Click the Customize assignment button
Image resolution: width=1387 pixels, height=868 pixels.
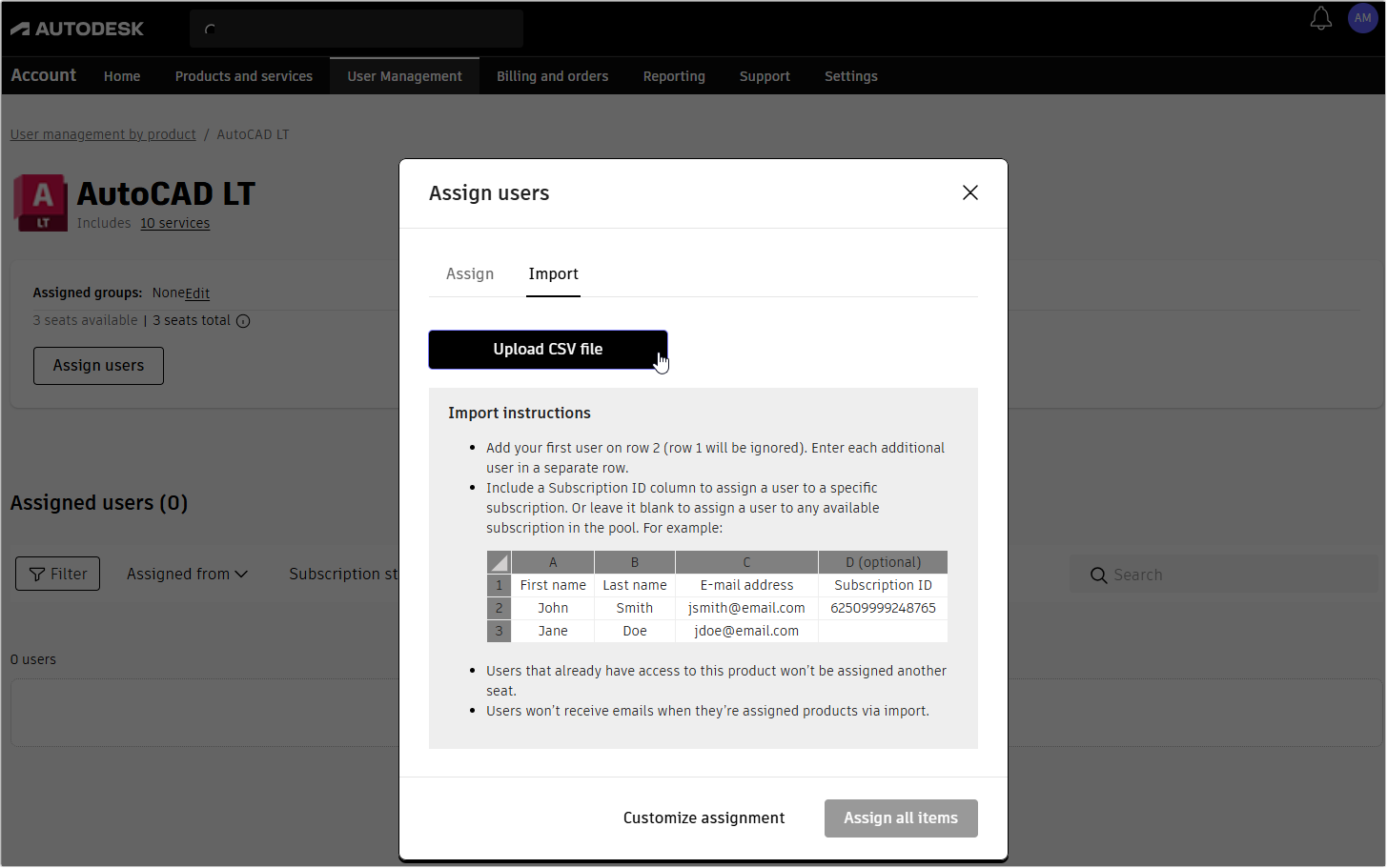pos(704,818)
